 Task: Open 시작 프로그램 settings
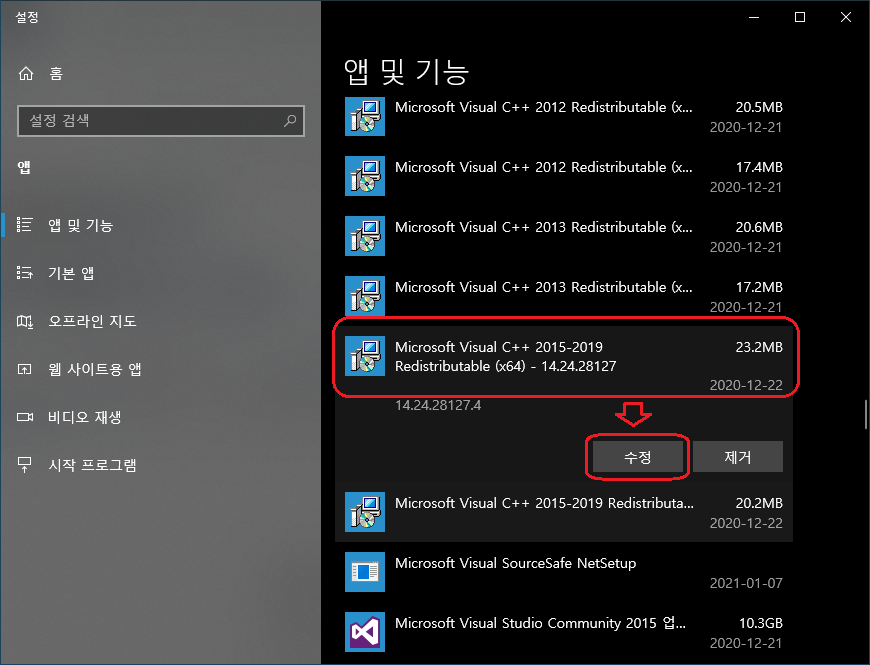(x=161, y=465)
